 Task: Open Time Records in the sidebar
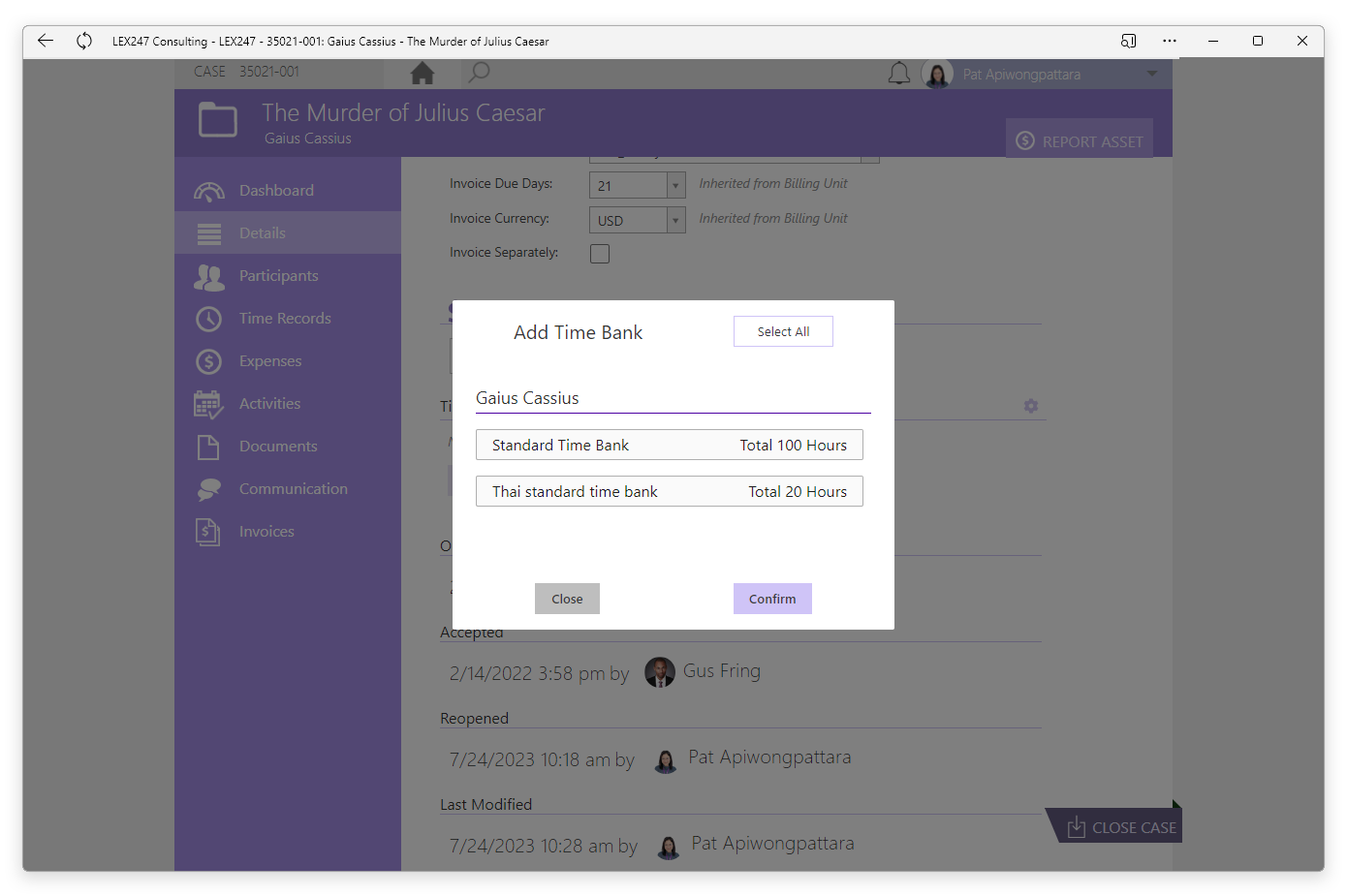pos(288,319)
